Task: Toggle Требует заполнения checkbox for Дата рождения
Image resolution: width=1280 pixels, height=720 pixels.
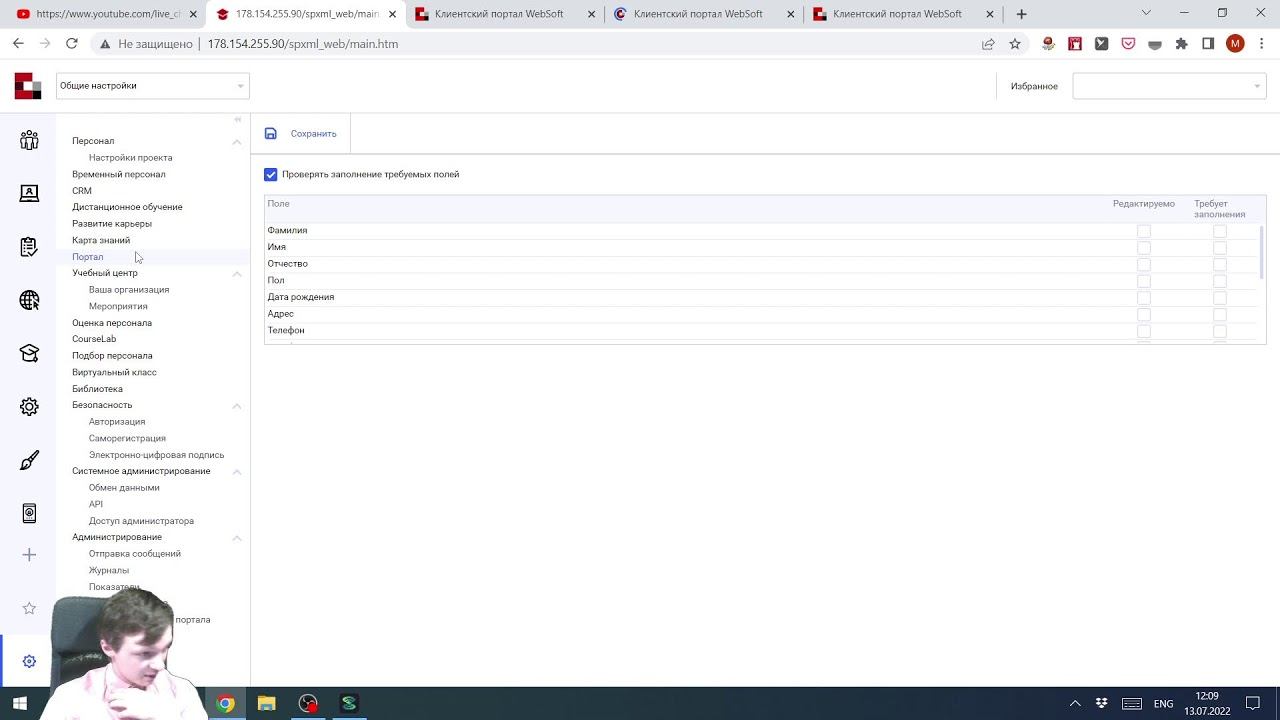Action: [1220, 298]
